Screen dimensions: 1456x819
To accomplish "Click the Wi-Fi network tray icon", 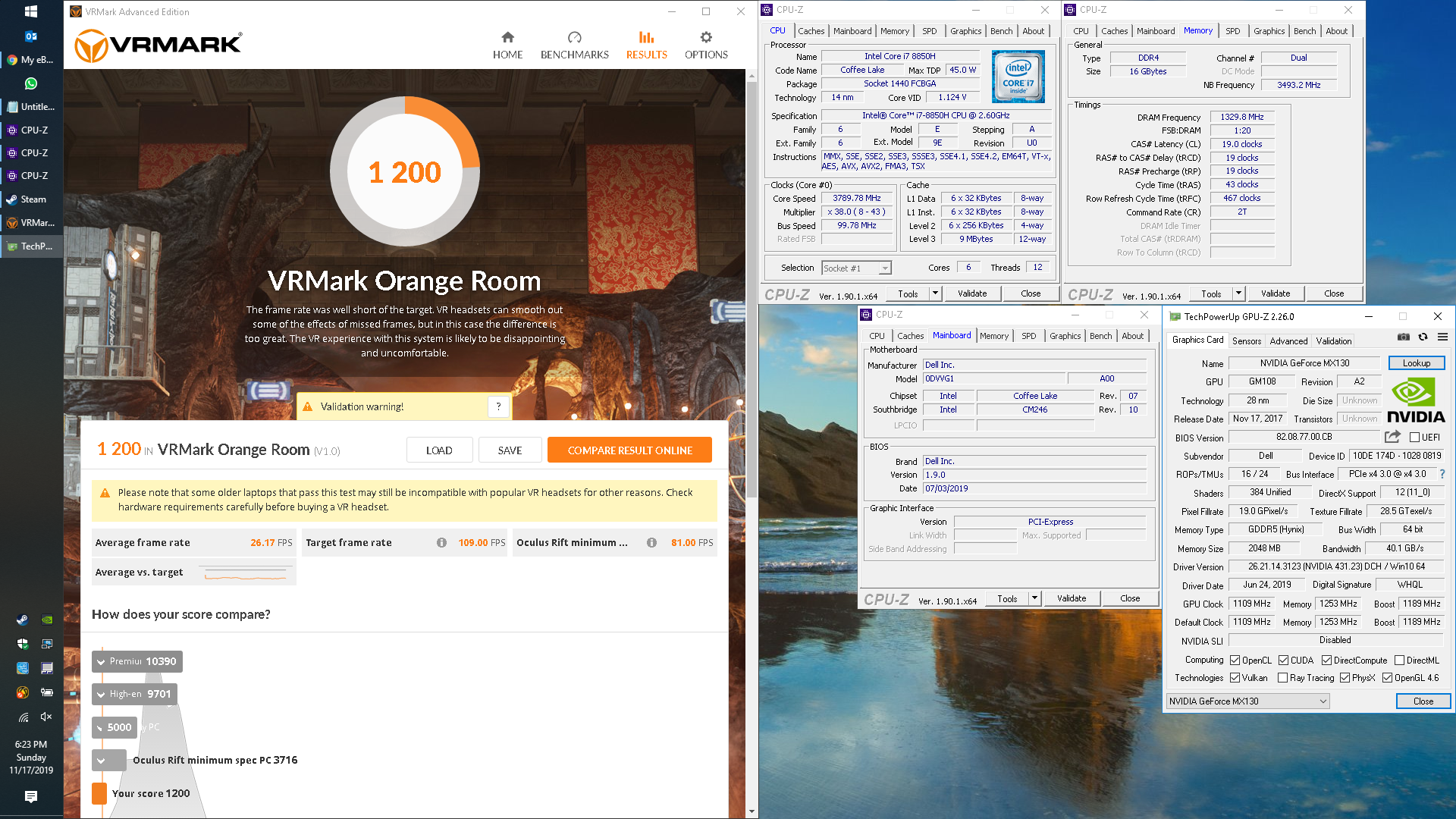I will coord(23,717).
